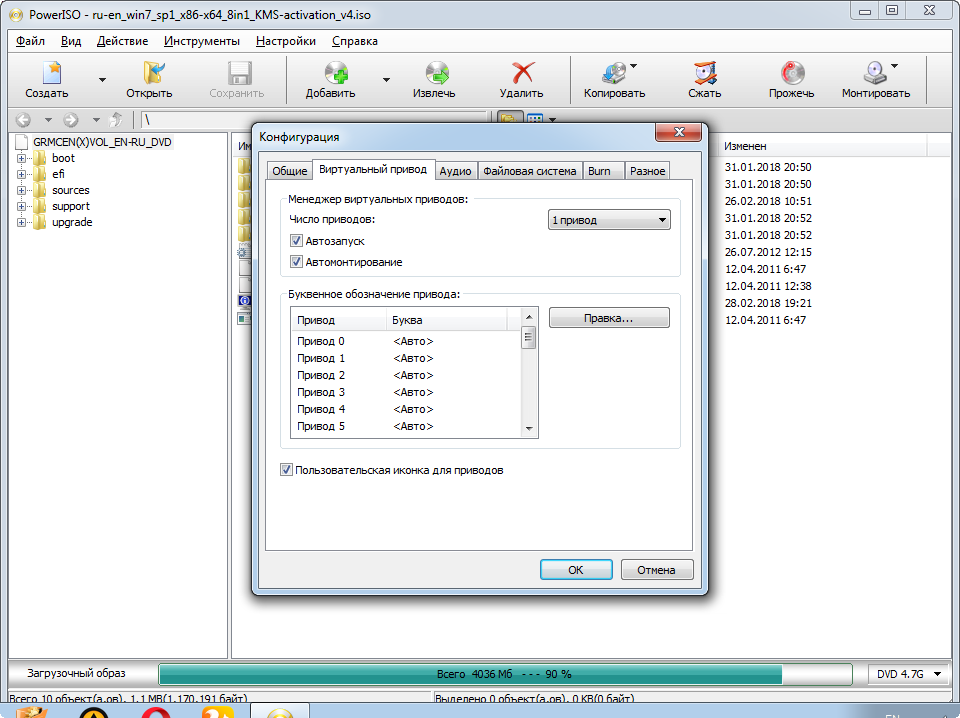Close the Конфигурация dialog
Image resolution: width=960 pixels, height=718 pixels.
678,132
